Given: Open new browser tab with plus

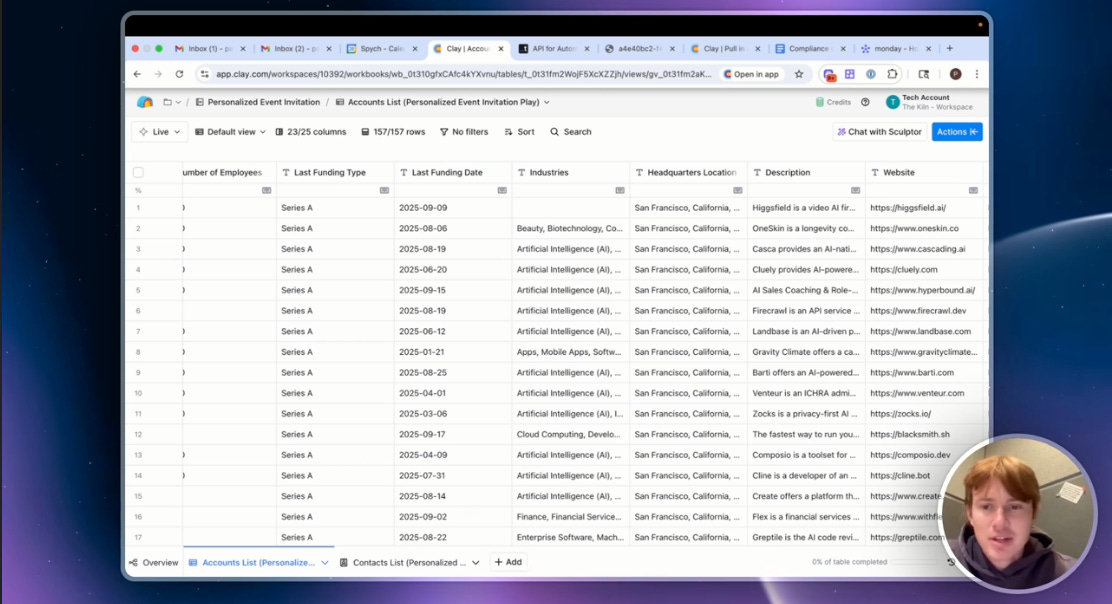Looking at the screenshot, I should point(950,48).
